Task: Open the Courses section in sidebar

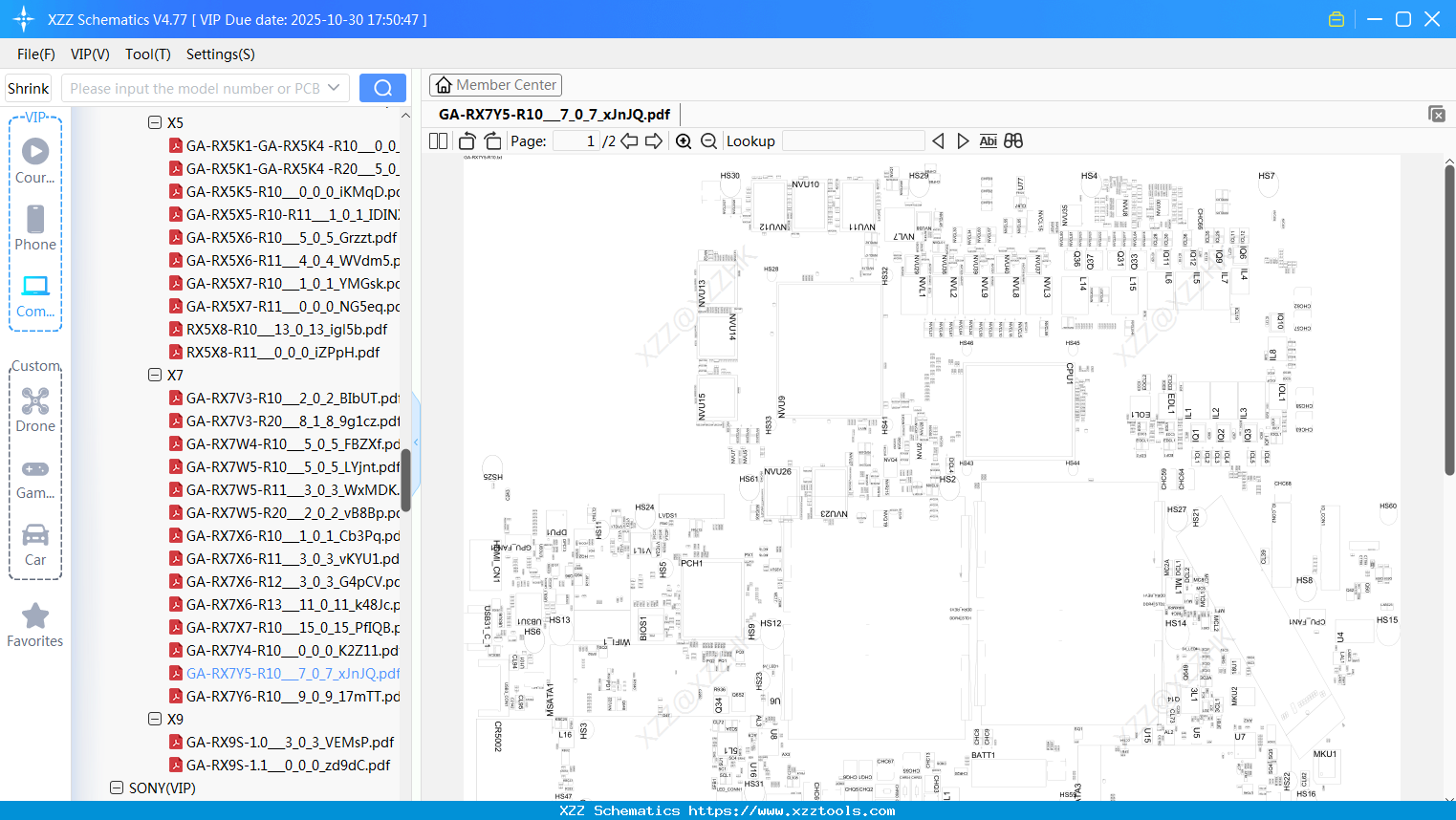Action: pos(35,162)
